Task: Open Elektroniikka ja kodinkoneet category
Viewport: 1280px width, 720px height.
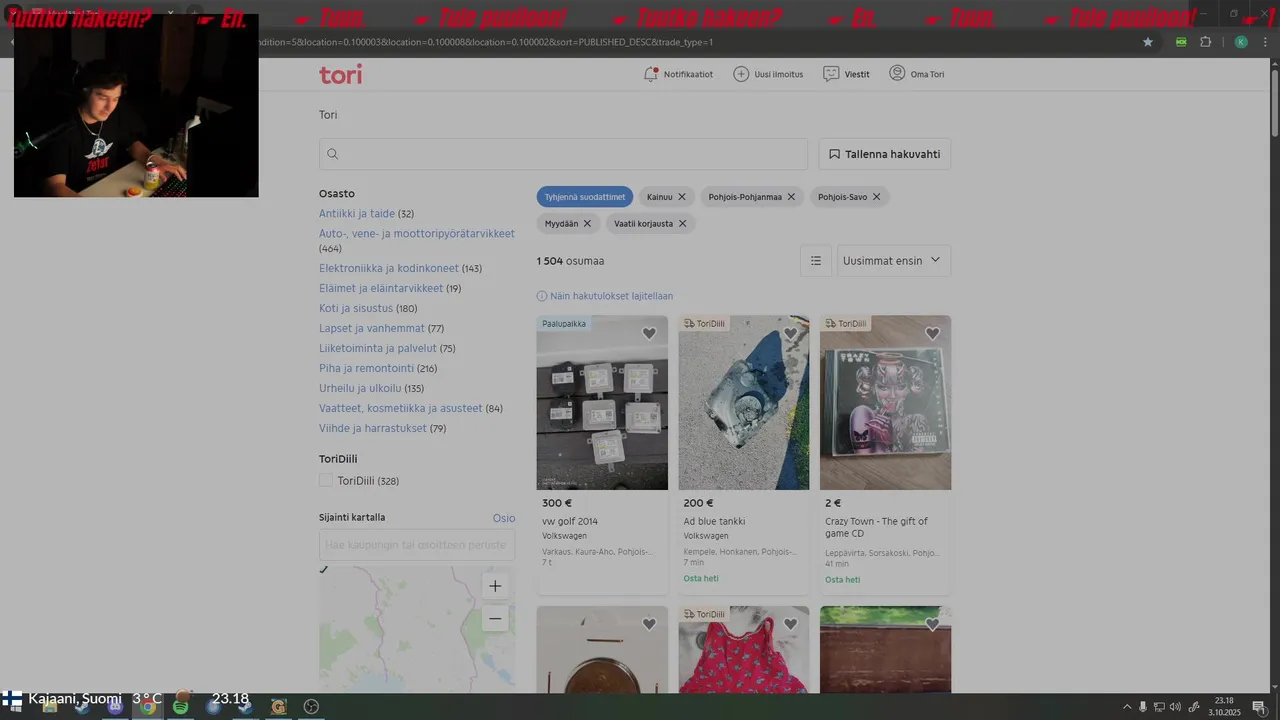Action: (389, 269)
